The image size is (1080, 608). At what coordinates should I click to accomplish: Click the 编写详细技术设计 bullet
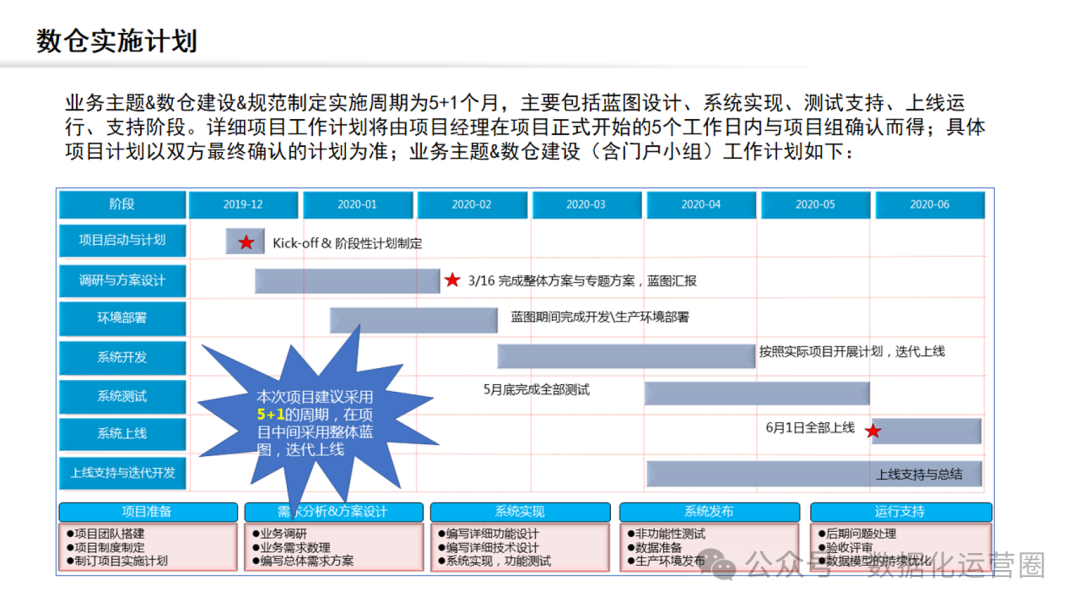pyautogui.click(x=488, y=547)
